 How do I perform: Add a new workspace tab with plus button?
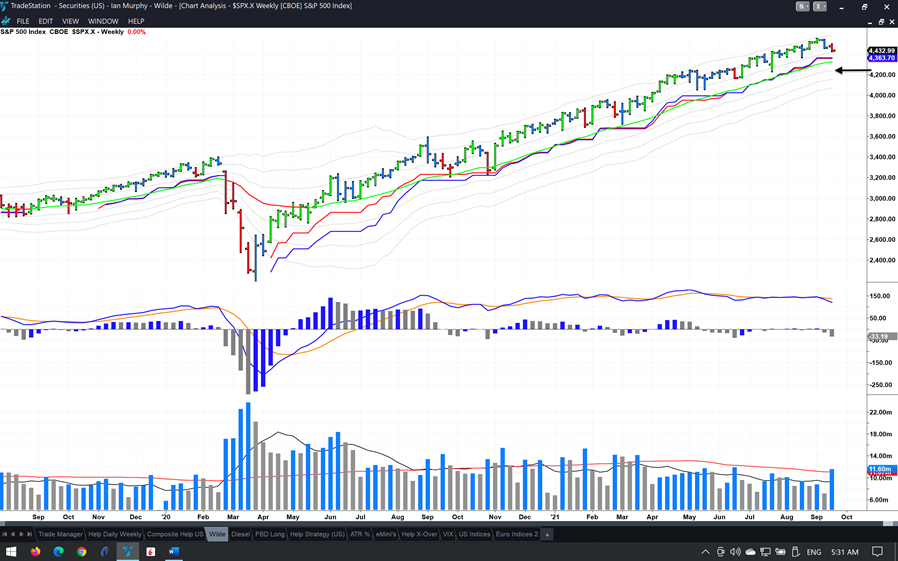click(x=547, y=534)
